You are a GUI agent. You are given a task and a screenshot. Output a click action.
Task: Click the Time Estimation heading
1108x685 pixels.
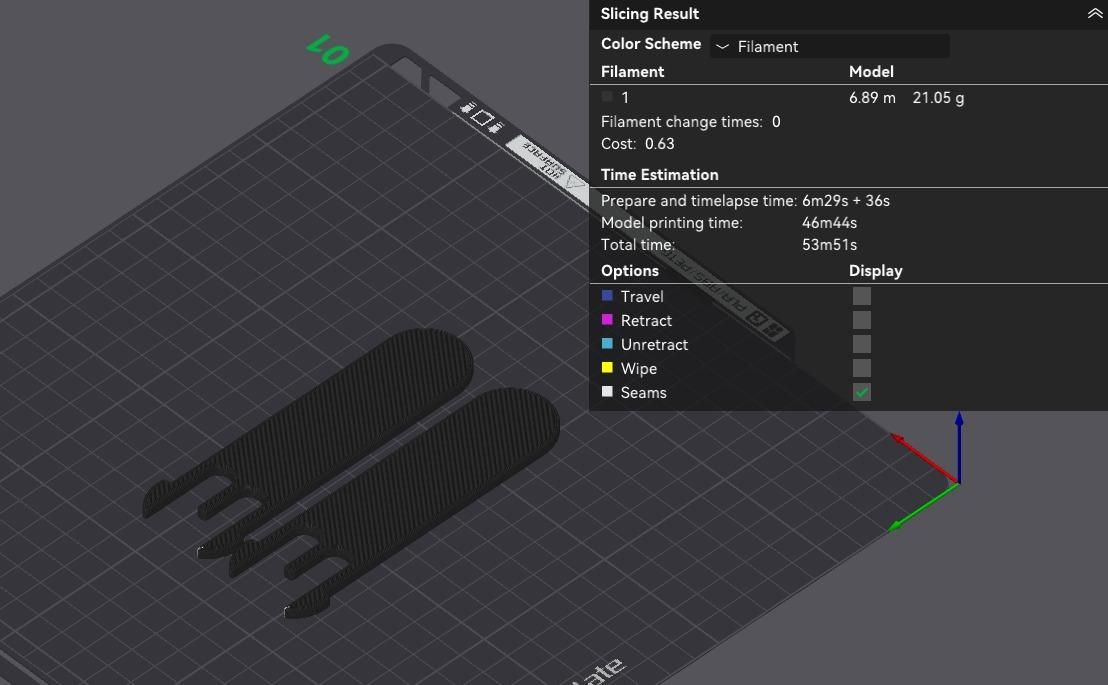[659, 175]
